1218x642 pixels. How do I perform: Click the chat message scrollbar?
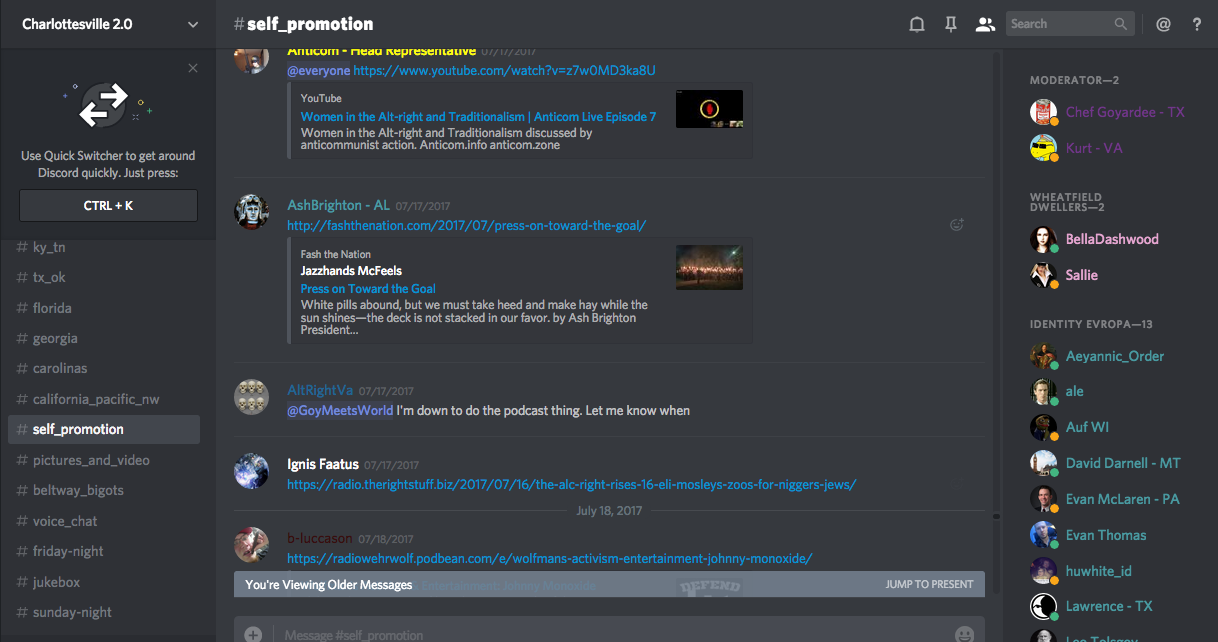click(996, 300)
